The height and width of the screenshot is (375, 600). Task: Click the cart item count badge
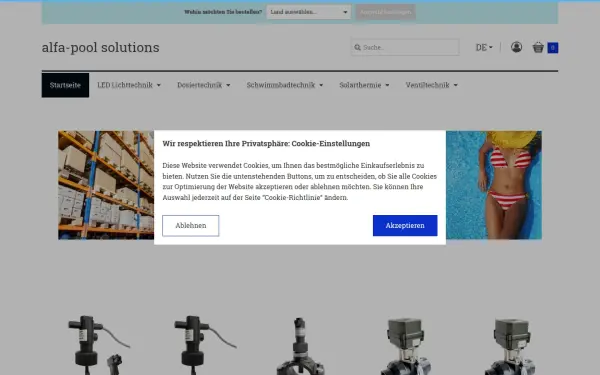pyautogui.click(x=553, y=47)
